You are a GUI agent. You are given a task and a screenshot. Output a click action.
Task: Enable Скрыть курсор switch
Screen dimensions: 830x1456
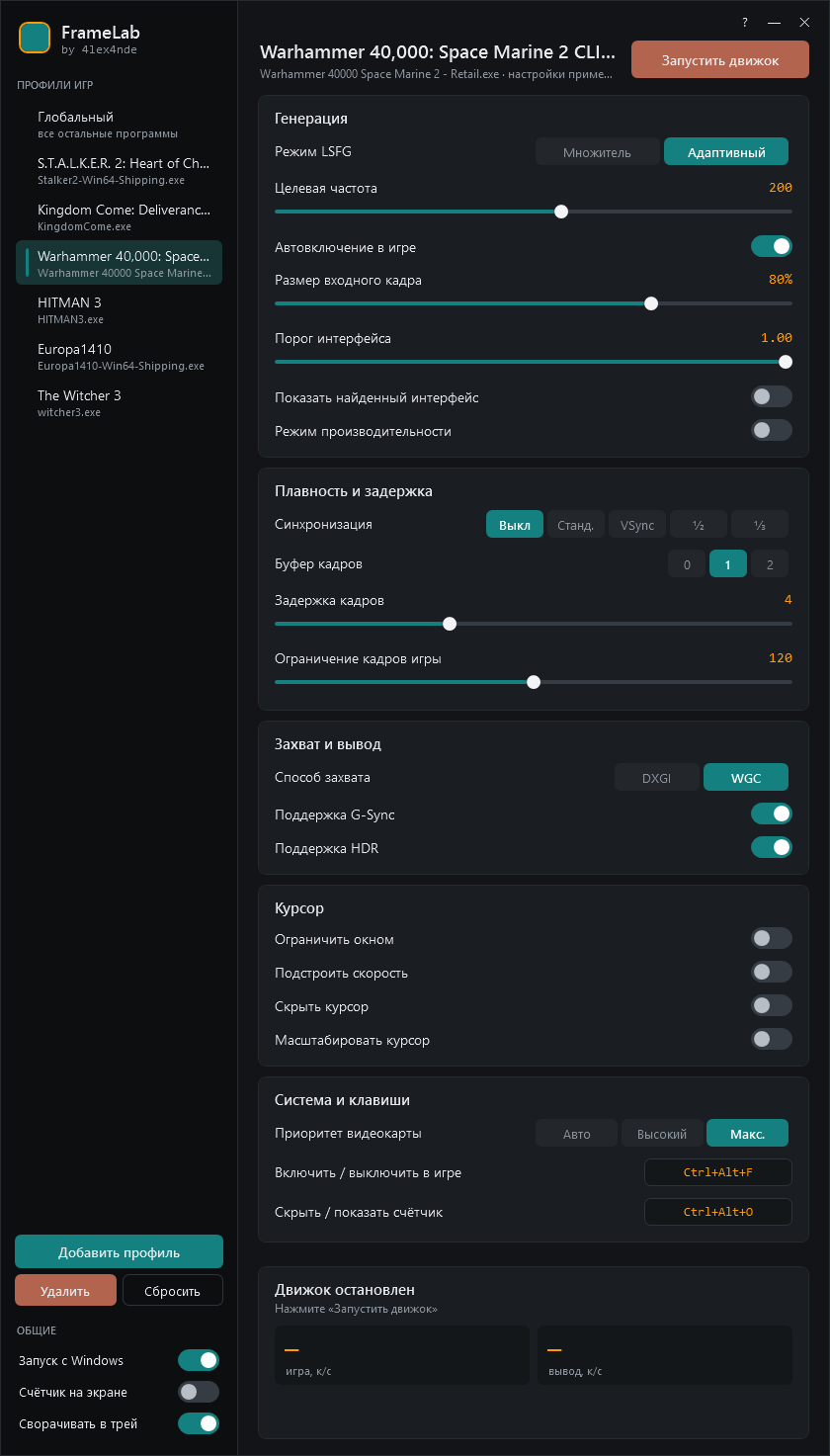click(772, 1005)
